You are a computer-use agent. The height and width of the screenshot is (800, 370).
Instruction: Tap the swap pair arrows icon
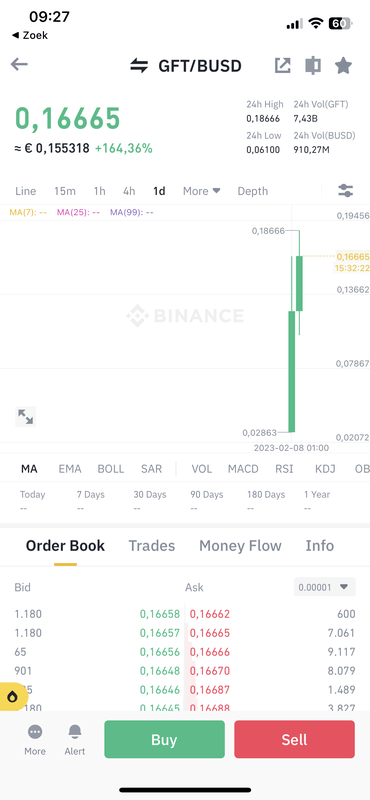tap(139, 66)
